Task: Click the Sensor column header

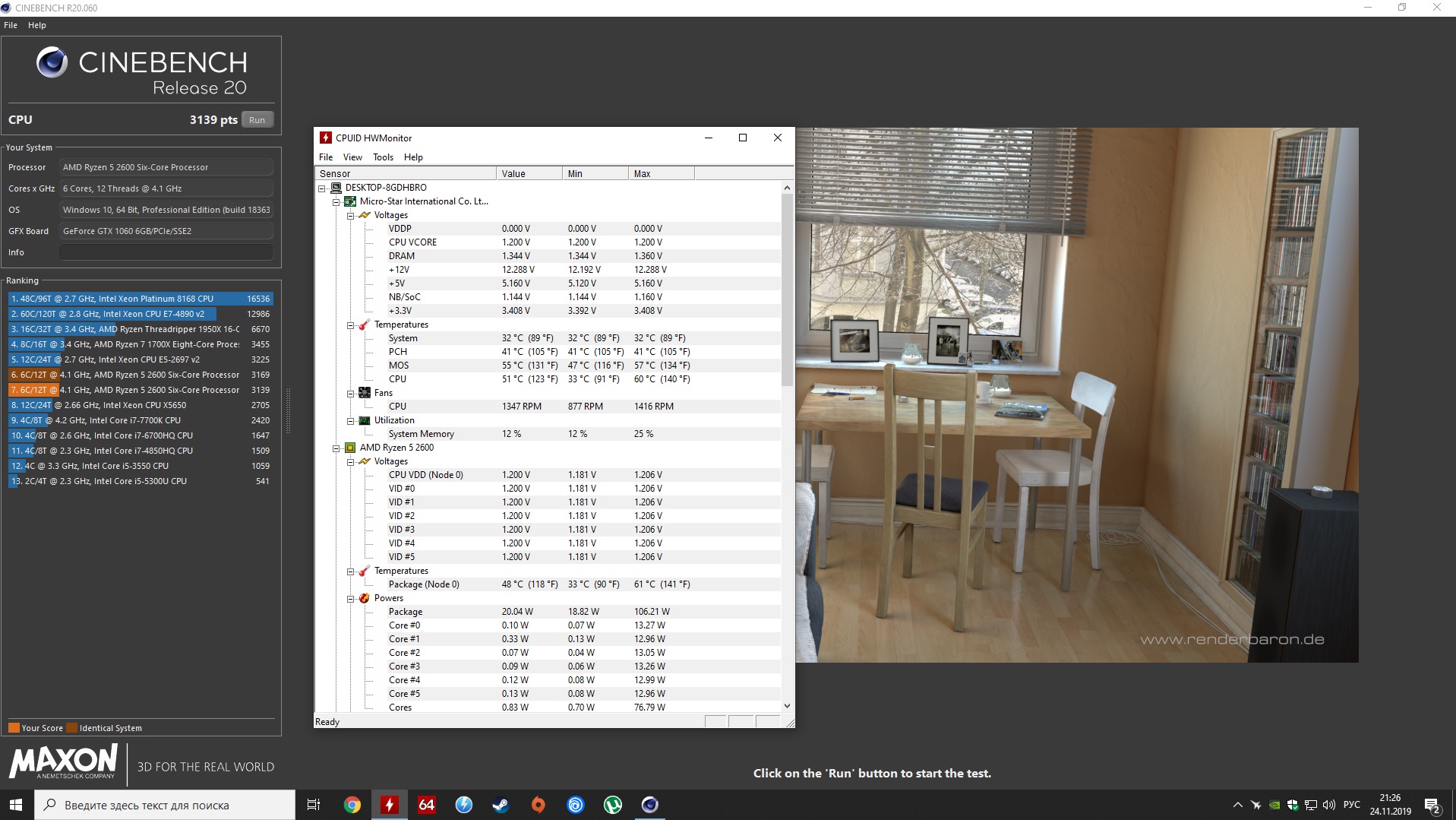Action: pyautogui.click(x=406, y=173)
